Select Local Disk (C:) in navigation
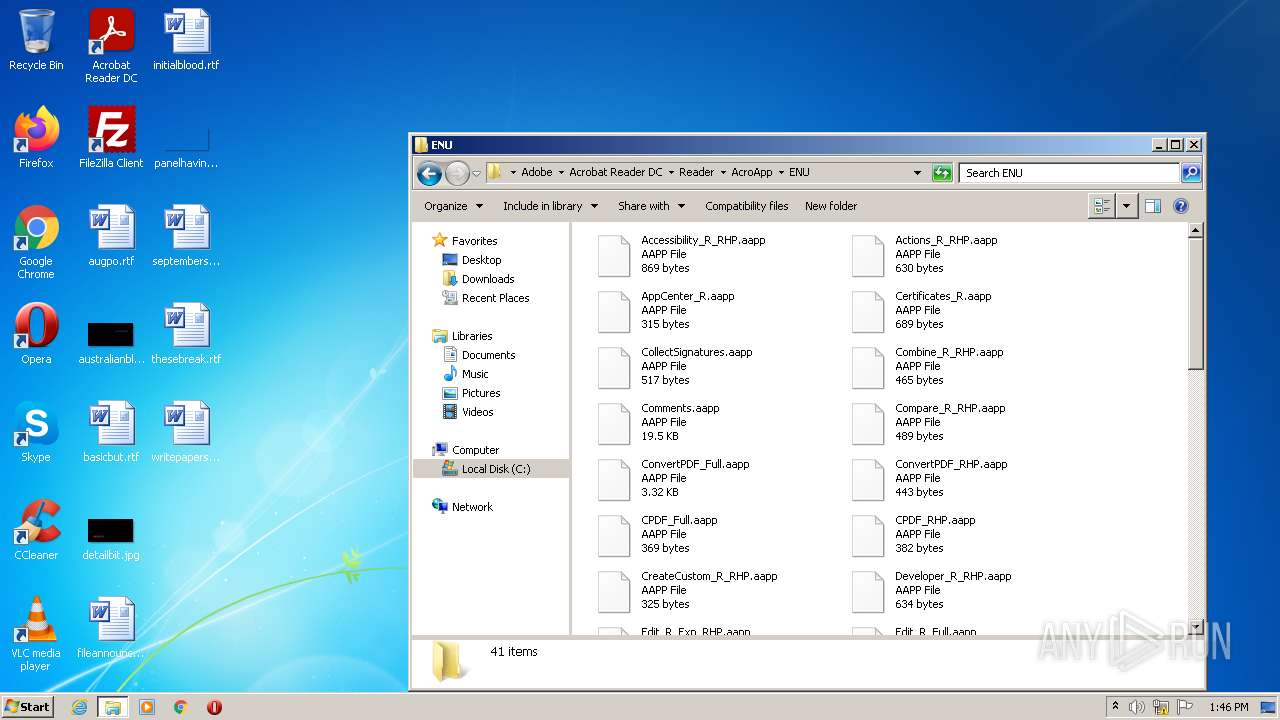This screenshot has width=1280, height=720. point(491,469)
